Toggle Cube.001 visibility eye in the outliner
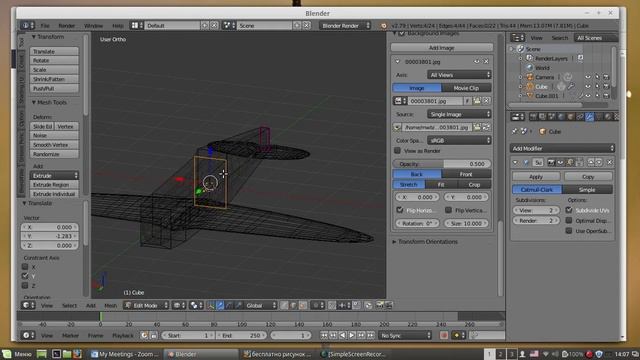Screen dimensions: 640x360 [x=588, y=96]
